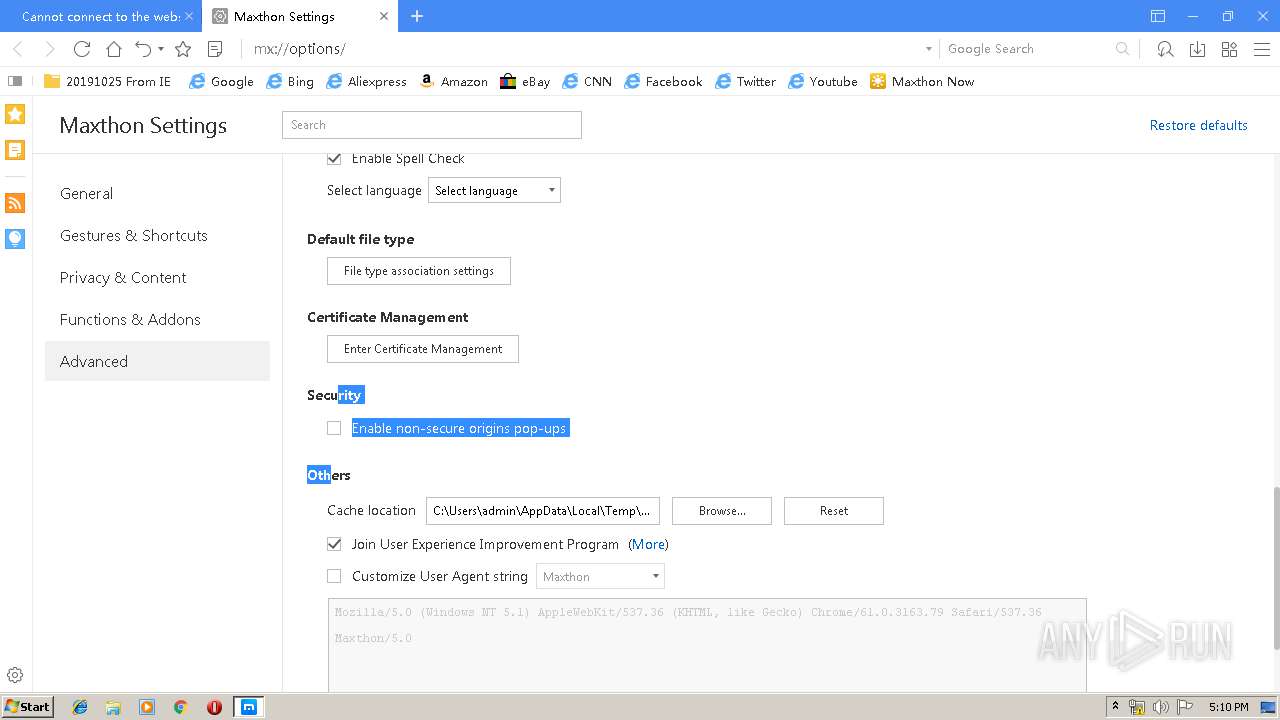Open the reader/note icon in toolbar

215,49
